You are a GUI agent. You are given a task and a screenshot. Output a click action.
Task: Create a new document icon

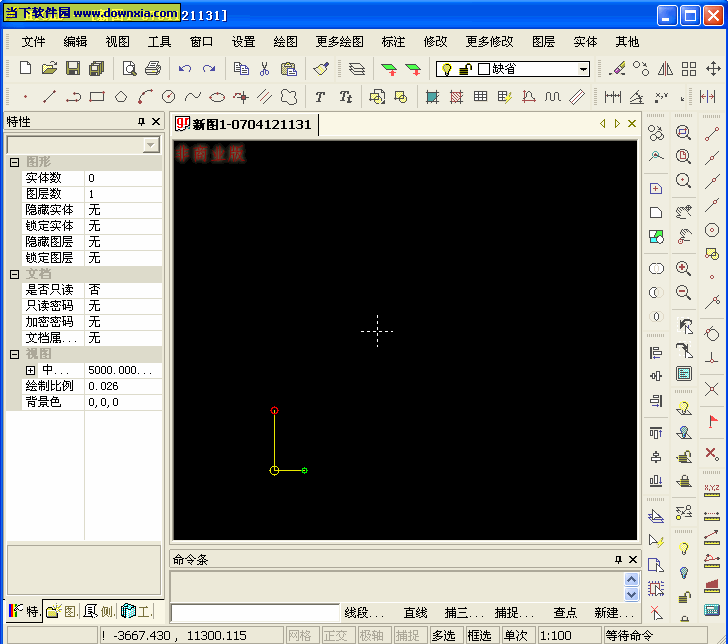(25, 69)
